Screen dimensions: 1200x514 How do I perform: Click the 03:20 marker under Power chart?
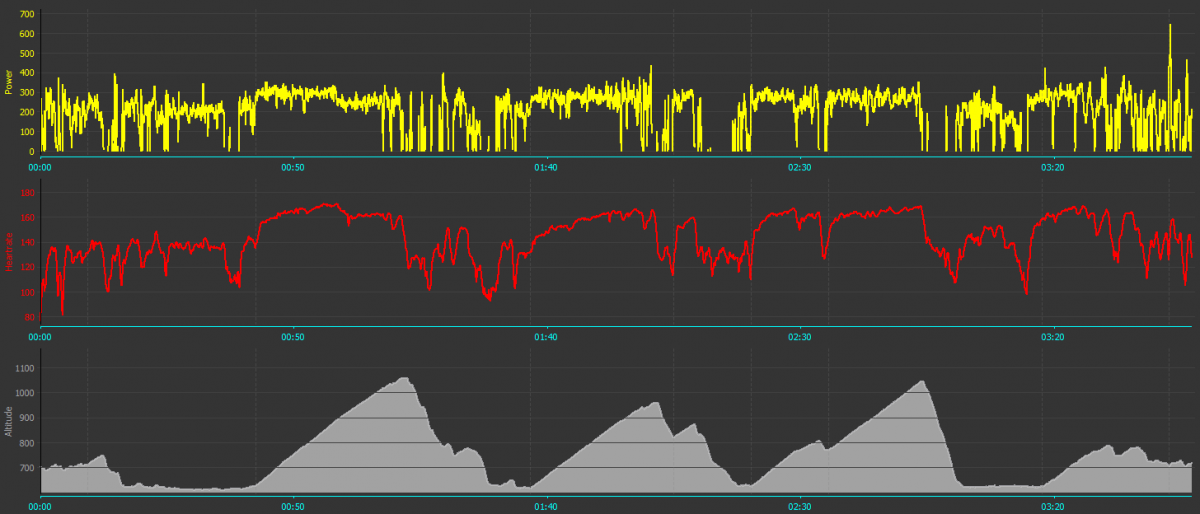tap(1053, 166)
